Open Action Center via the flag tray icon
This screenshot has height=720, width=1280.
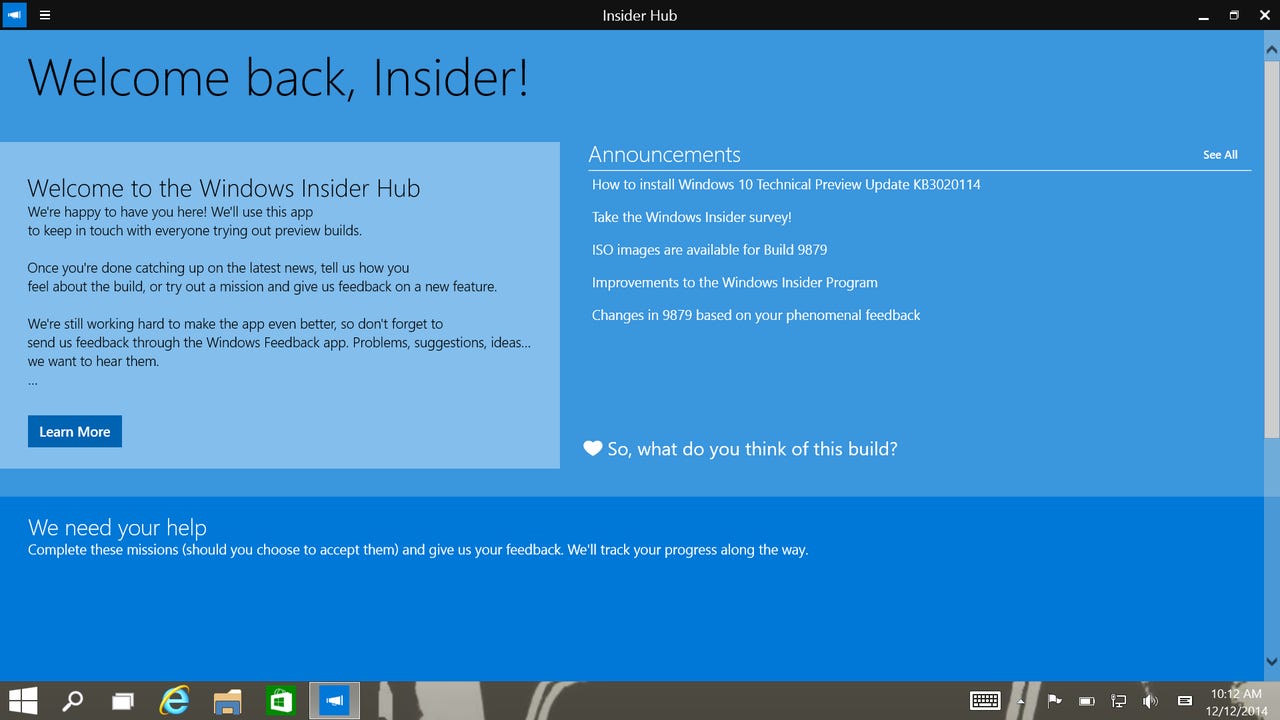click(x=1054, y=700)
